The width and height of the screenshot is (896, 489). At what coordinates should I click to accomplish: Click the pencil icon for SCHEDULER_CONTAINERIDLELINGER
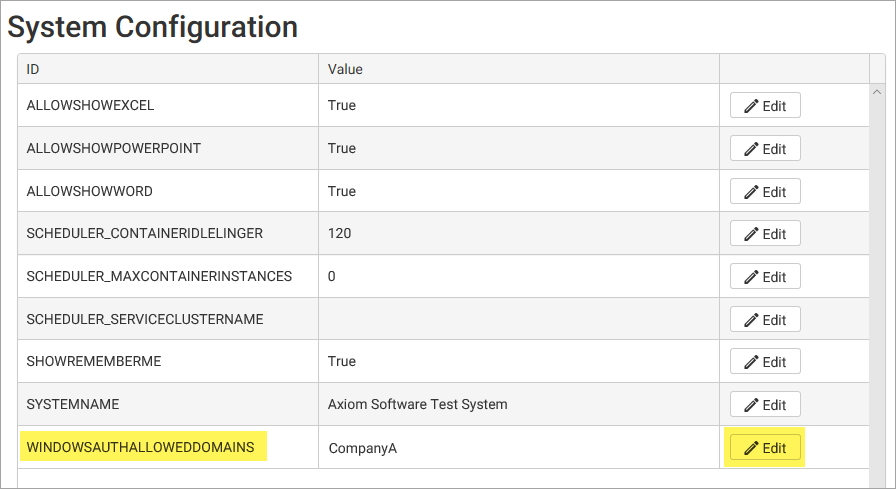point(751,234)
